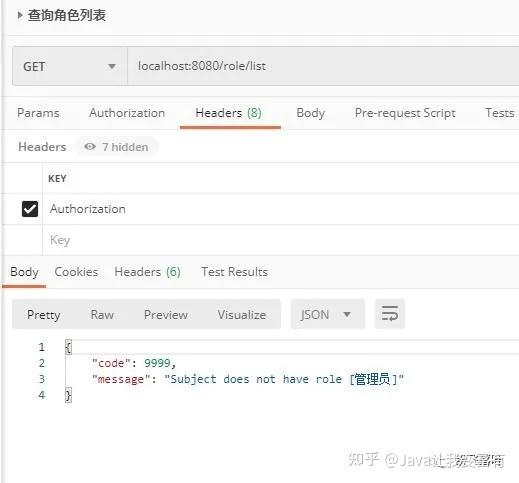Select the Raw response view
Viewport: 519px width, 483px height.
[102, 315]
